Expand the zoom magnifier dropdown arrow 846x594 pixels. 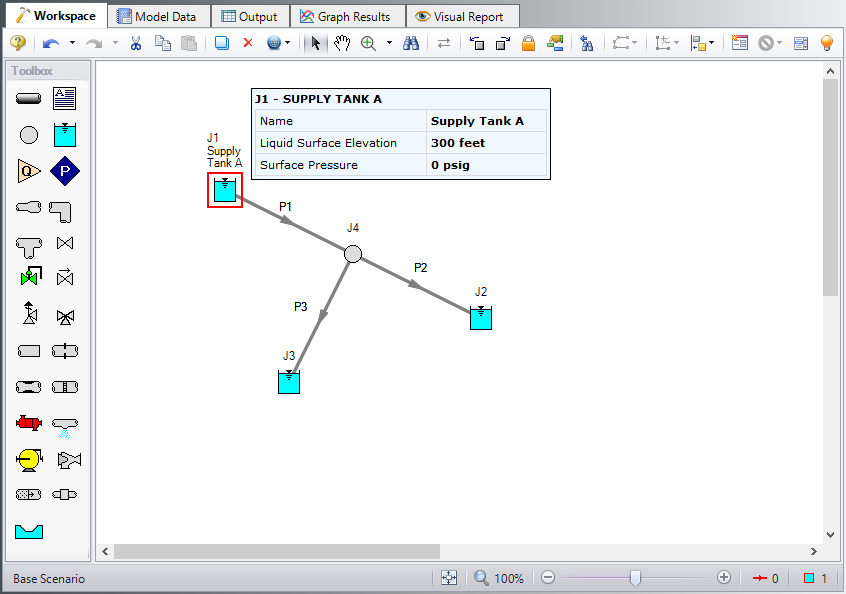[x=389, y=43]
